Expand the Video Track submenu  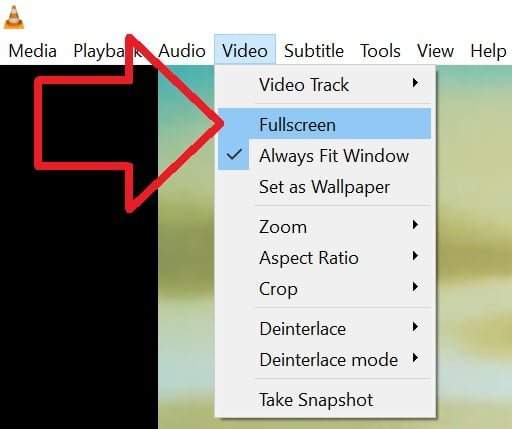point(325,84)
